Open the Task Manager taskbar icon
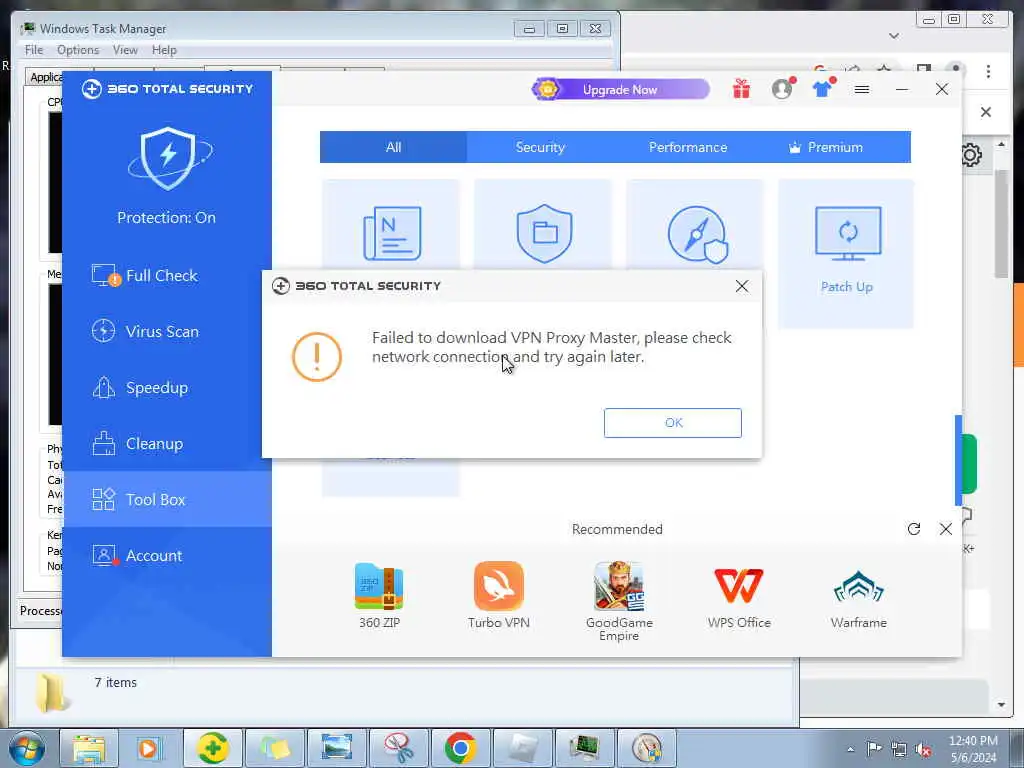This screenshot has height=768, width=1024. click(x=584, y=748)
